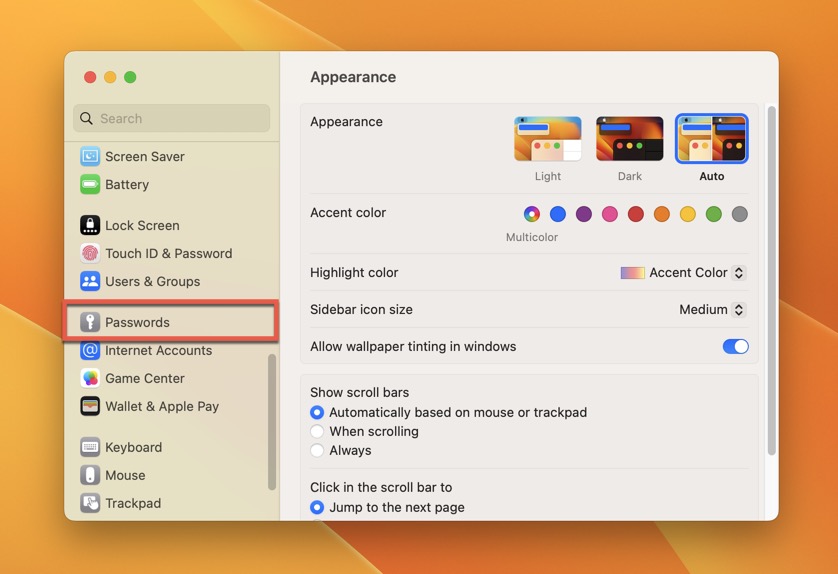838x574 pixels.
Task: Click the Trackpad icon in sidebar
Action: click(x=90, y=503)
